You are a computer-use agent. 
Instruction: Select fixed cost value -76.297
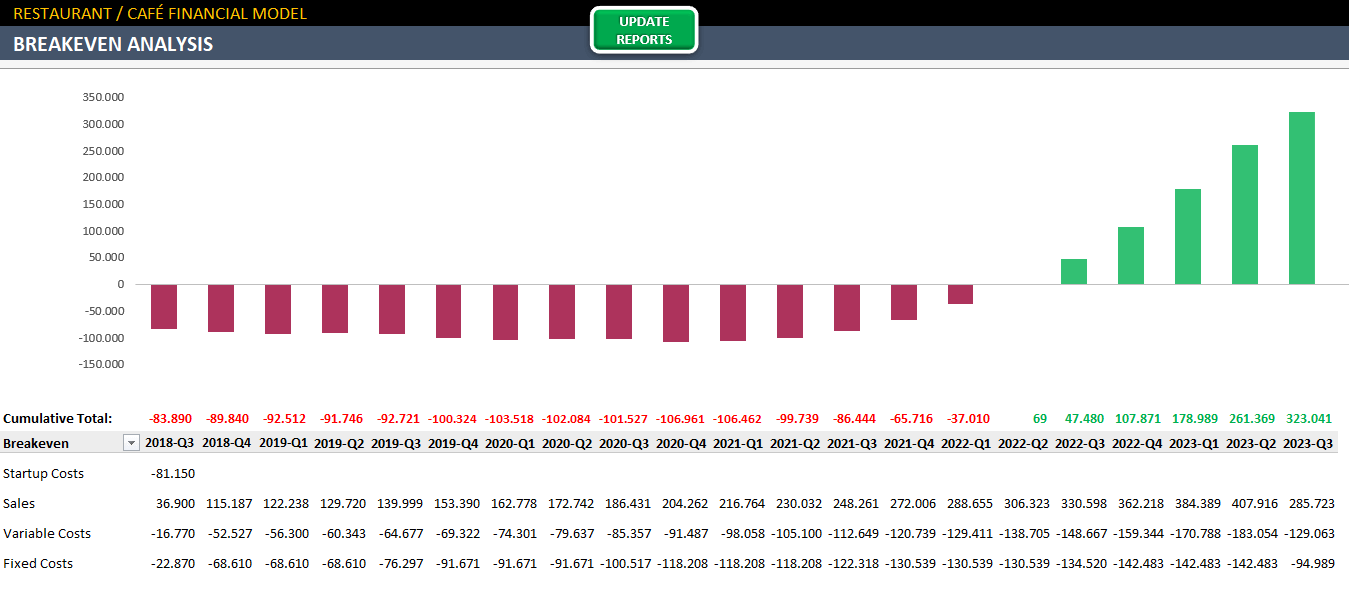point(400,563)
